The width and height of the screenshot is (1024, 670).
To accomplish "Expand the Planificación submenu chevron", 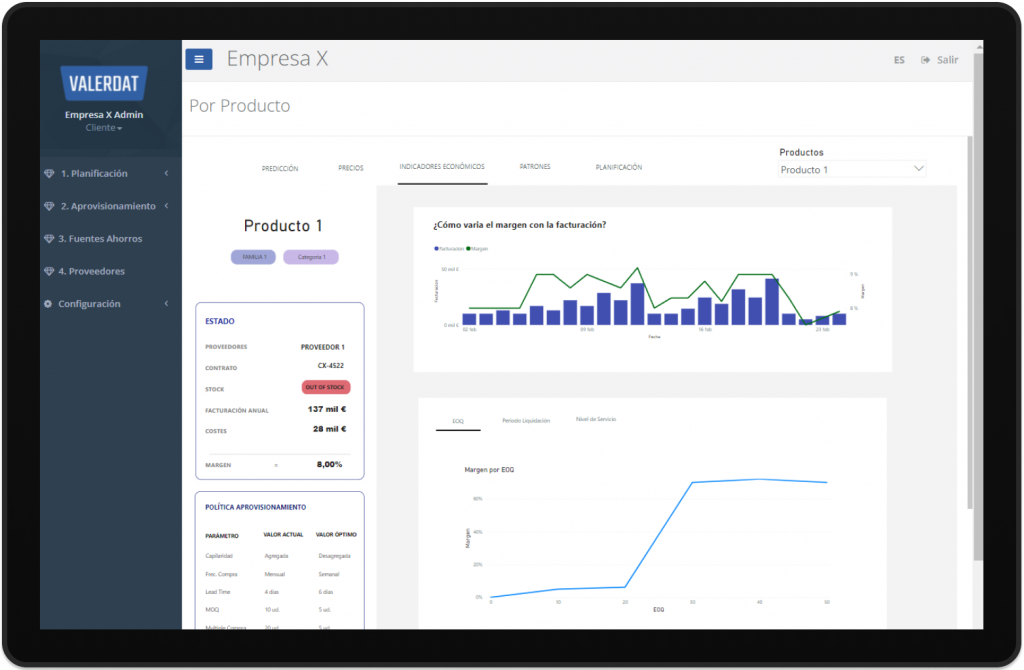I will point(166,174).
